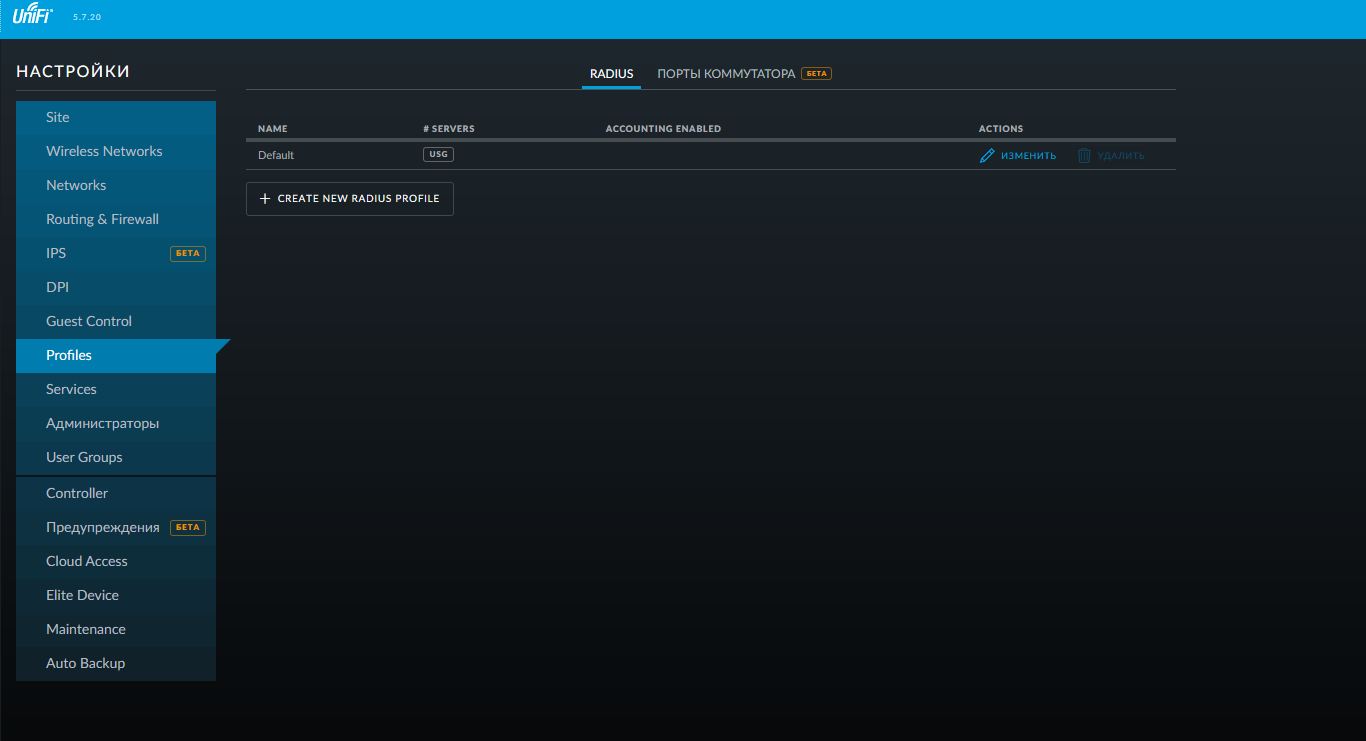
Task: Click the USG badge in servers column
Action: coord(438,155)
